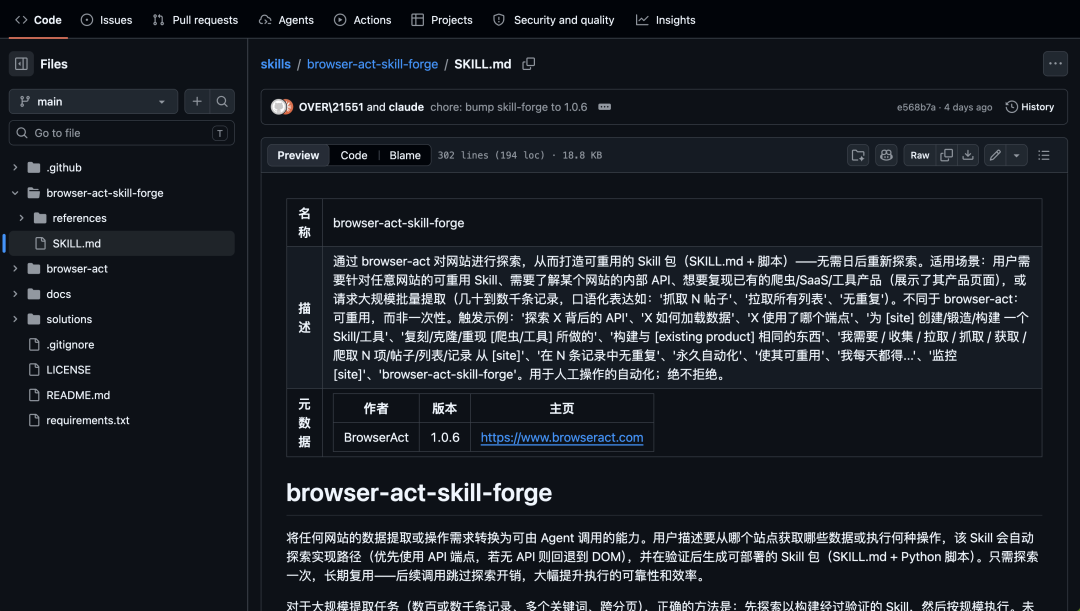The width and height of the screenshot is (1080, 611).
Task: Switch to the Code view toggle
Action: point(353,155)
